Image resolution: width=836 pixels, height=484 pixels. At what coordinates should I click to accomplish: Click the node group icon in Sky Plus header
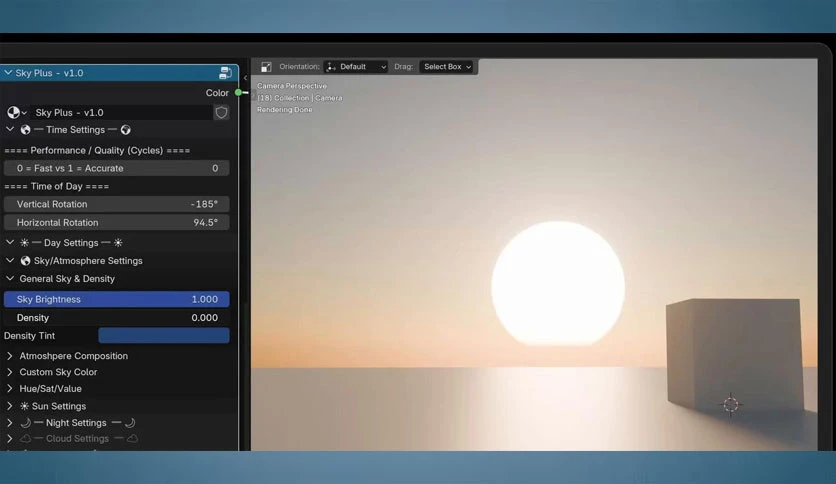coord(225,73)
